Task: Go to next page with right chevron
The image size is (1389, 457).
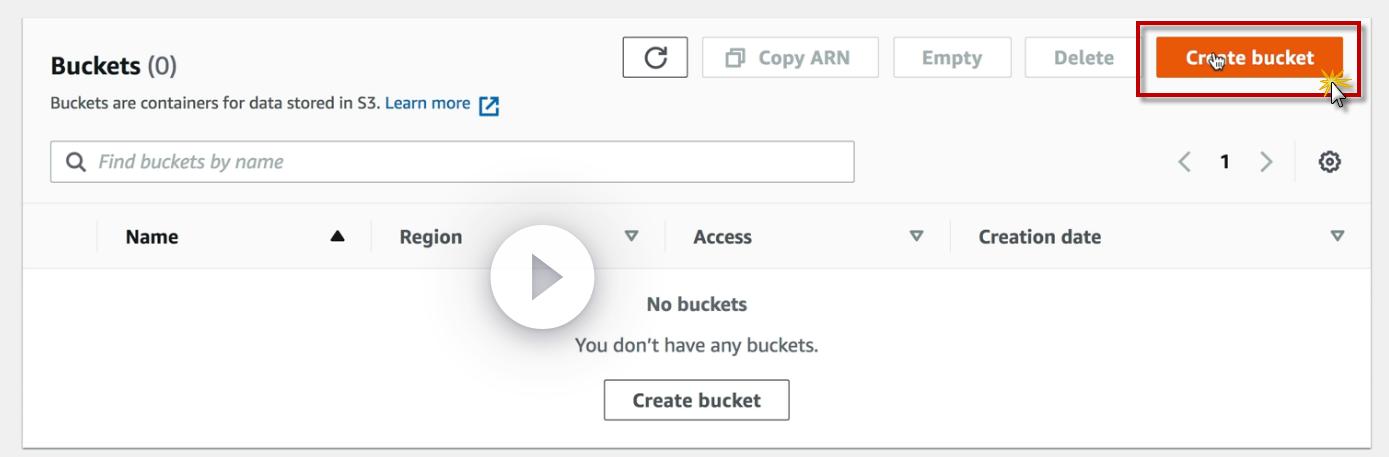Action: (x=1266, y=161)
